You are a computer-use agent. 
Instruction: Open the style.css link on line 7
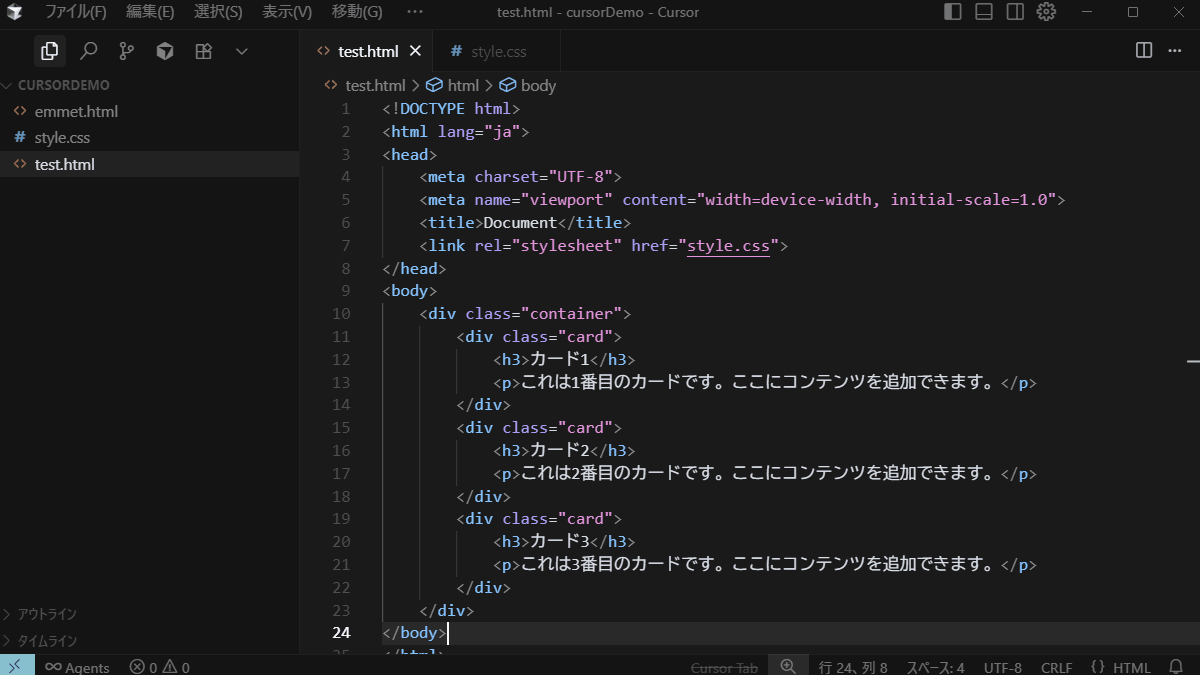[x=728, y=246]
